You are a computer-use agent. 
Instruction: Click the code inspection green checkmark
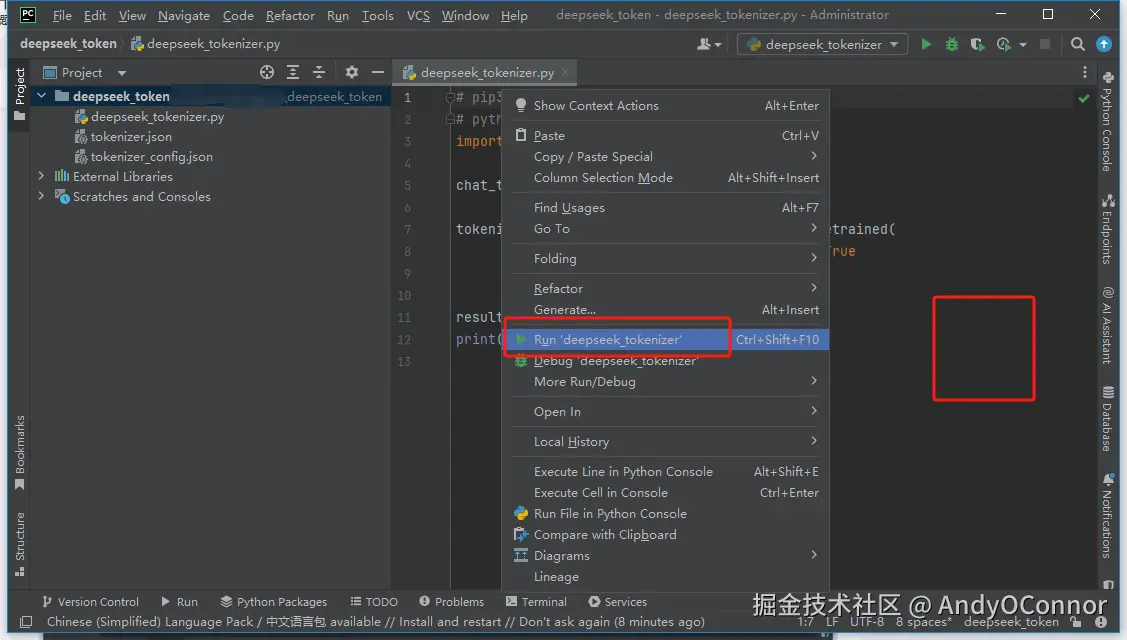[x=1084, y=99]
